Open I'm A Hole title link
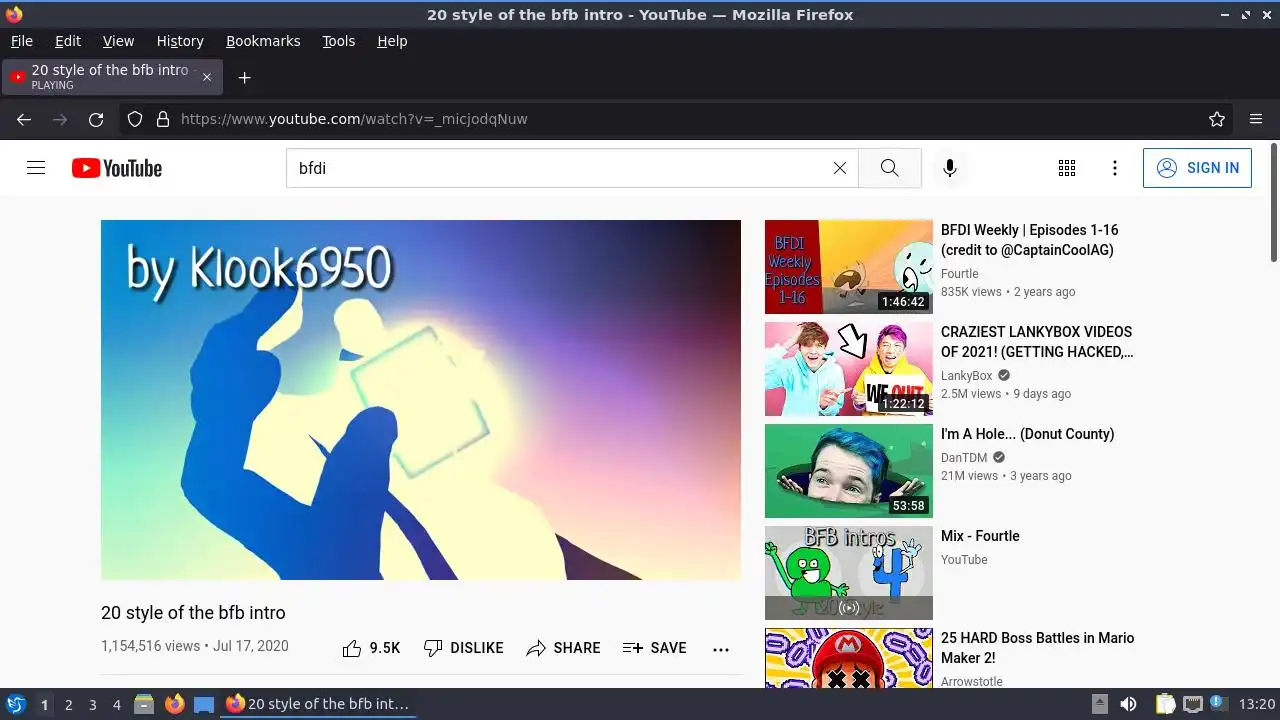 tap(1027, 434)
